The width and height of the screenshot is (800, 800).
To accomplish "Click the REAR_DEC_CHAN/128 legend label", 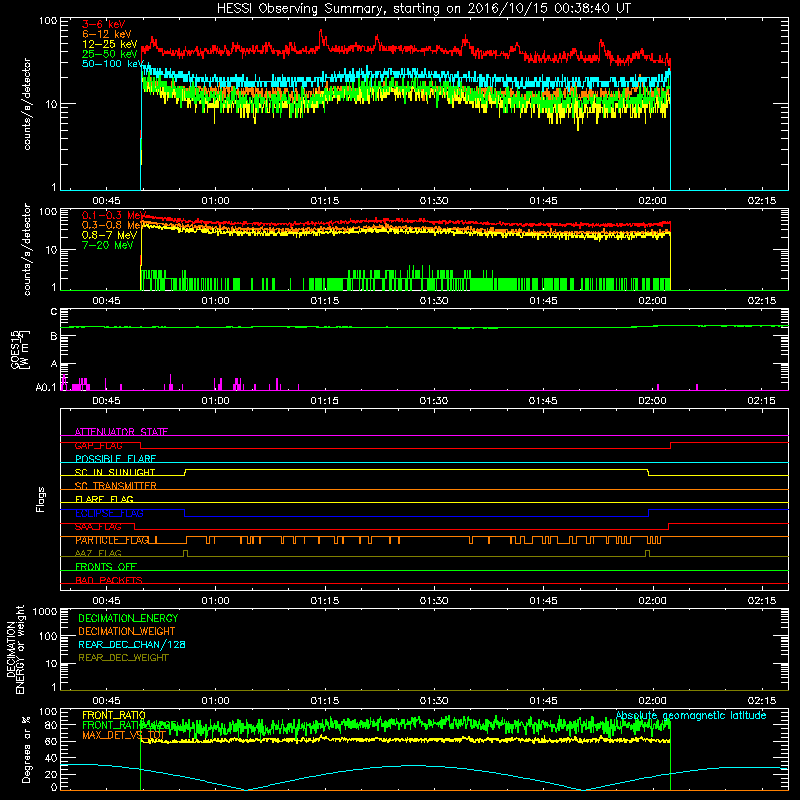I will (x=132, y=644).
